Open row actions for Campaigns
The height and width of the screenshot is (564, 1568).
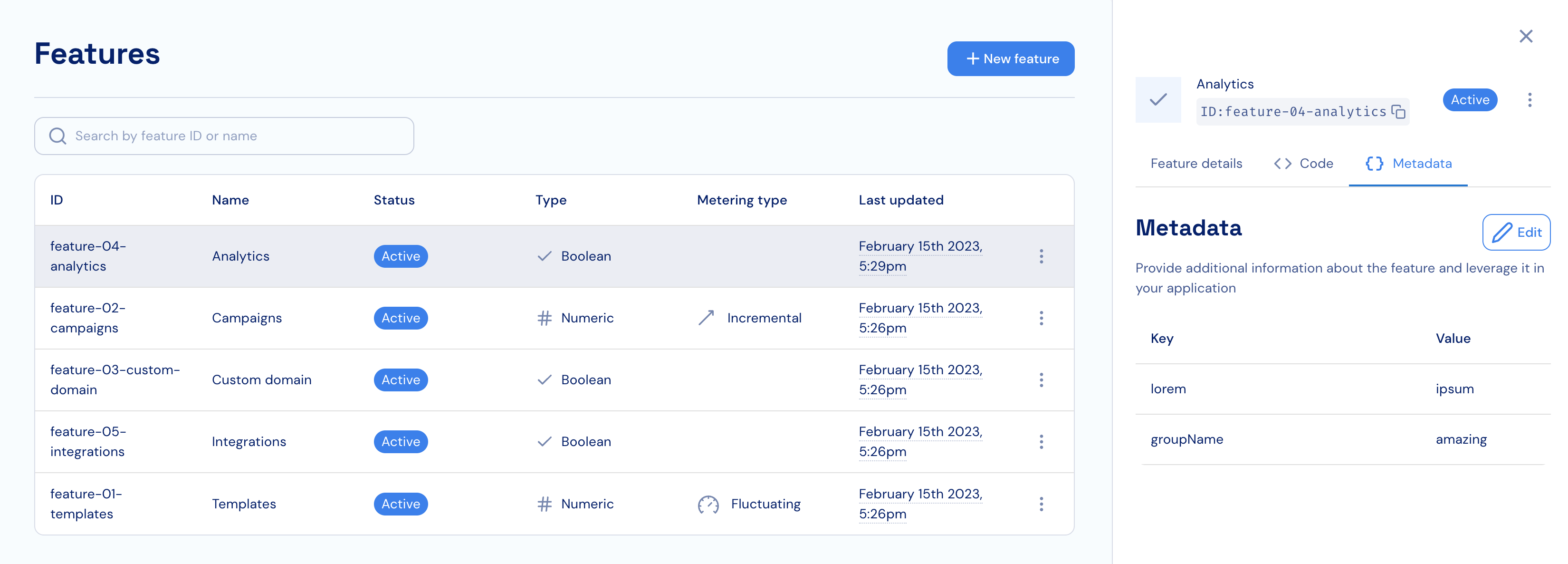click(1041, 318)
